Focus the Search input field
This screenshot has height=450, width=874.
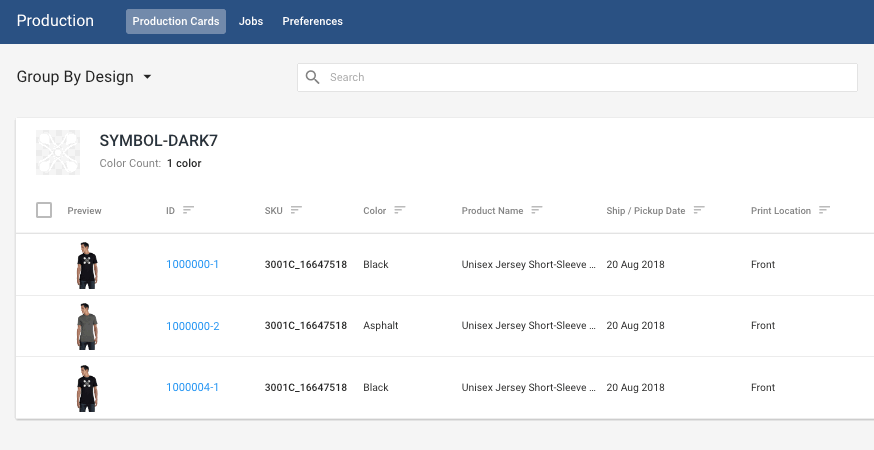pos(577,77)
